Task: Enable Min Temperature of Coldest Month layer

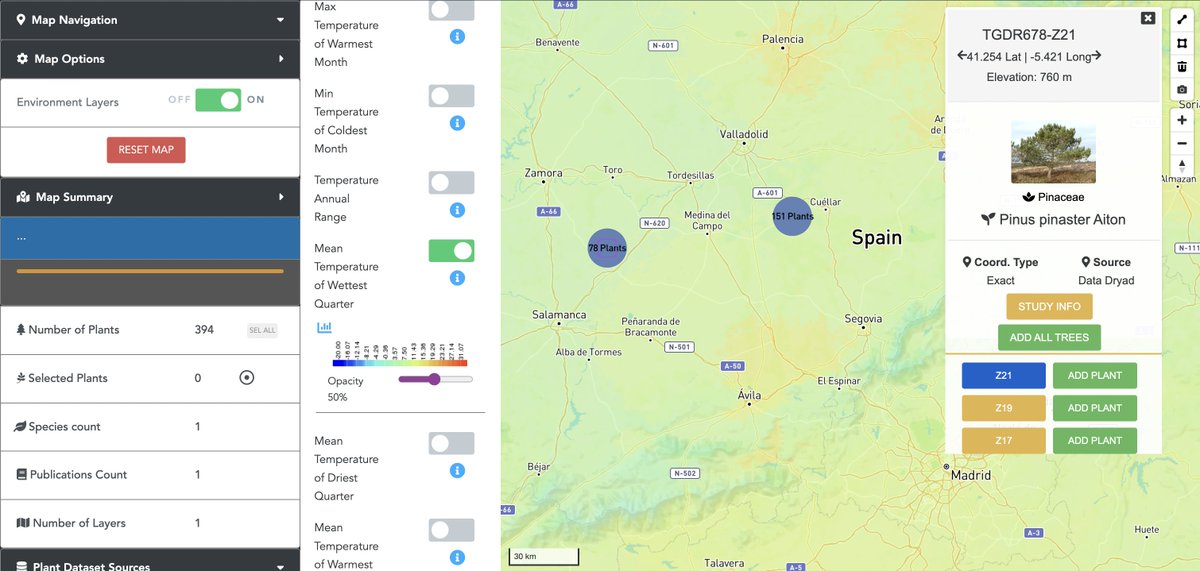Action: click(451, 96)
